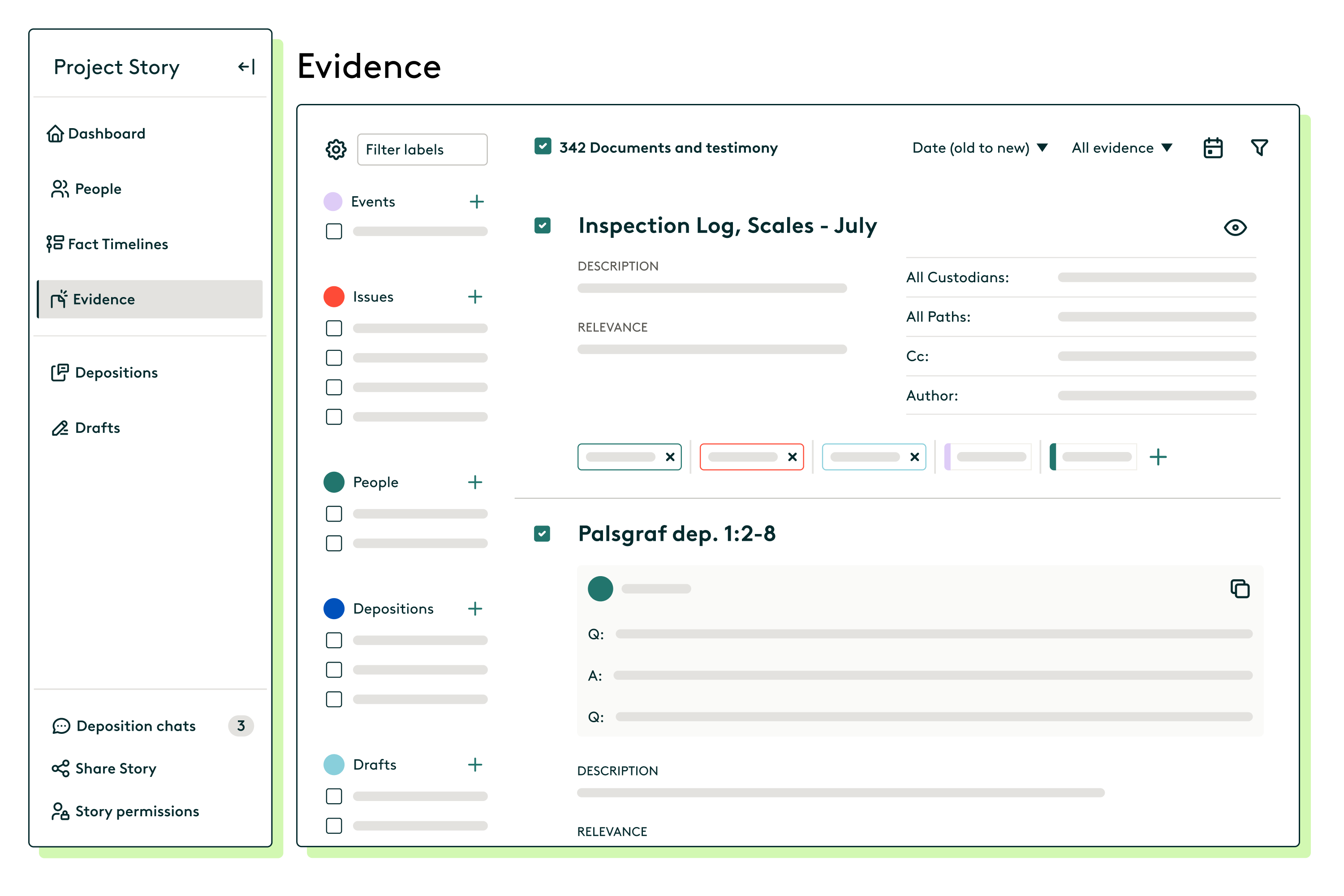Viewport: 1344px width, 896px height.
Task: Remove the light-blue-bordered tag
Action: click(914, 457)
